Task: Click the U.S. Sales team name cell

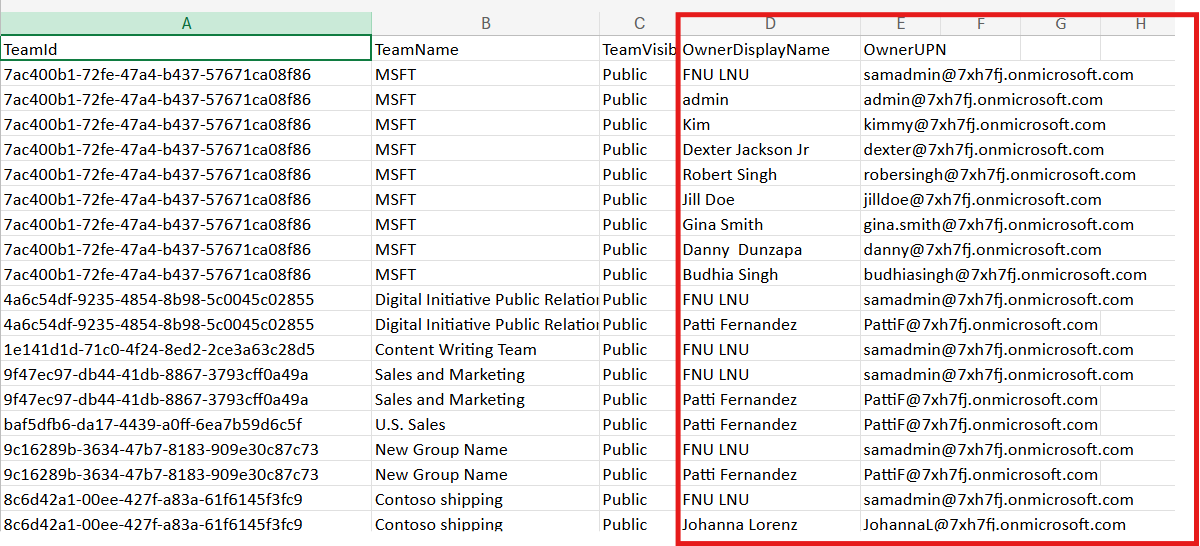Action: 485,424
